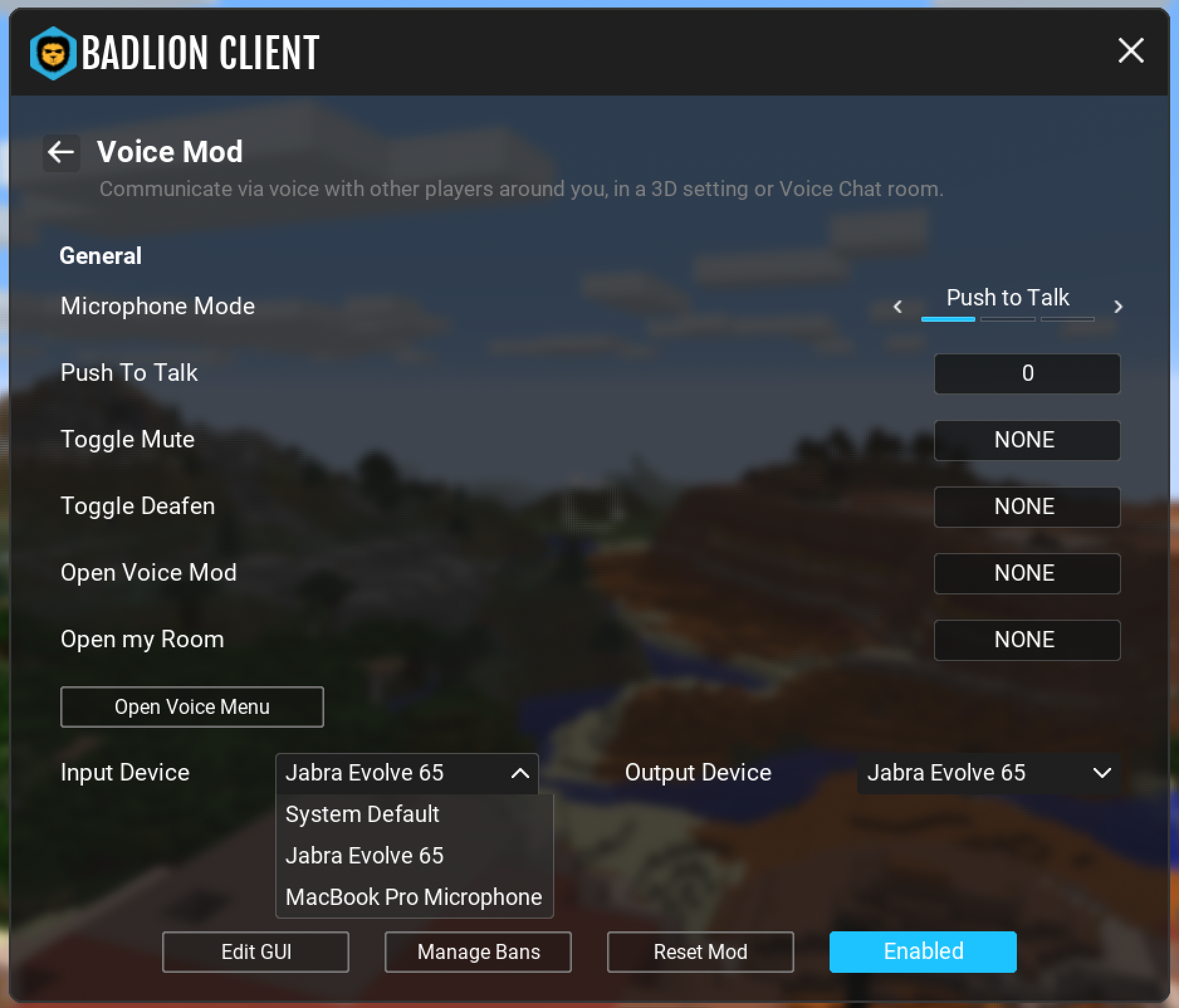Close the Badlion Client window
1179x1008 pixels.
1131,50
